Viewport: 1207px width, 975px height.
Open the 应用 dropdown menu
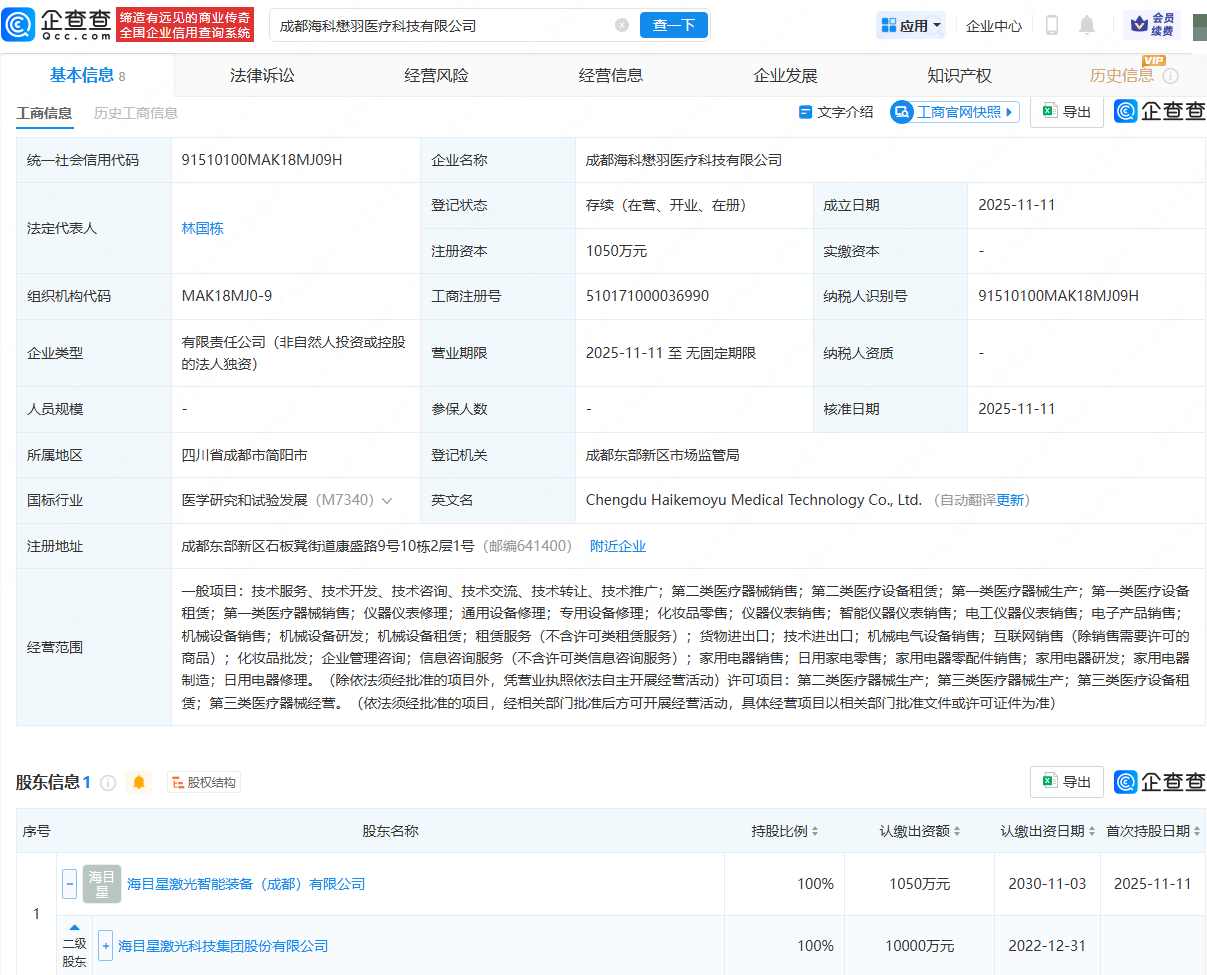pyautogui.click(x=910, y=25)
